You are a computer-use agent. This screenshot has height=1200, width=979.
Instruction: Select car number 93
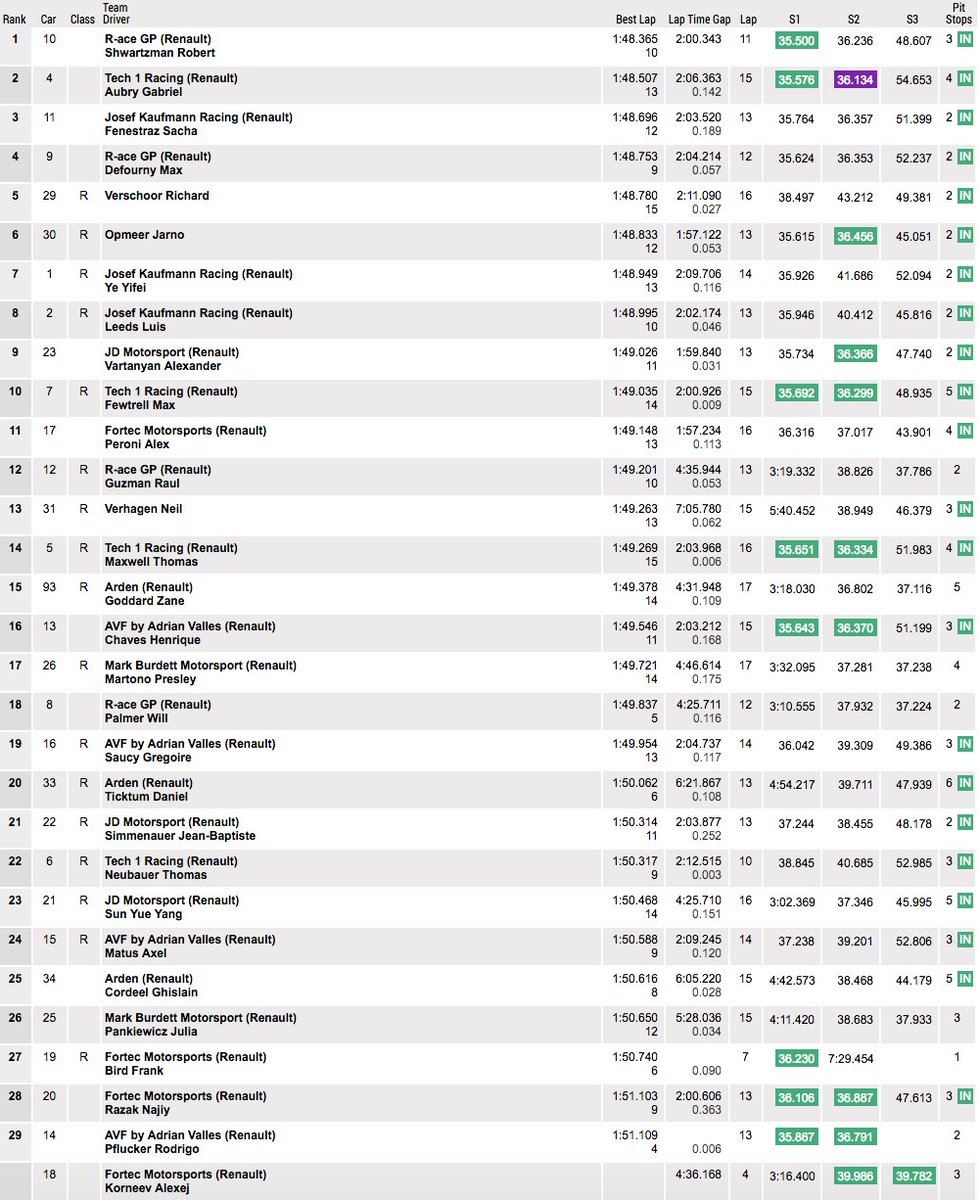(x=49, y=587)
